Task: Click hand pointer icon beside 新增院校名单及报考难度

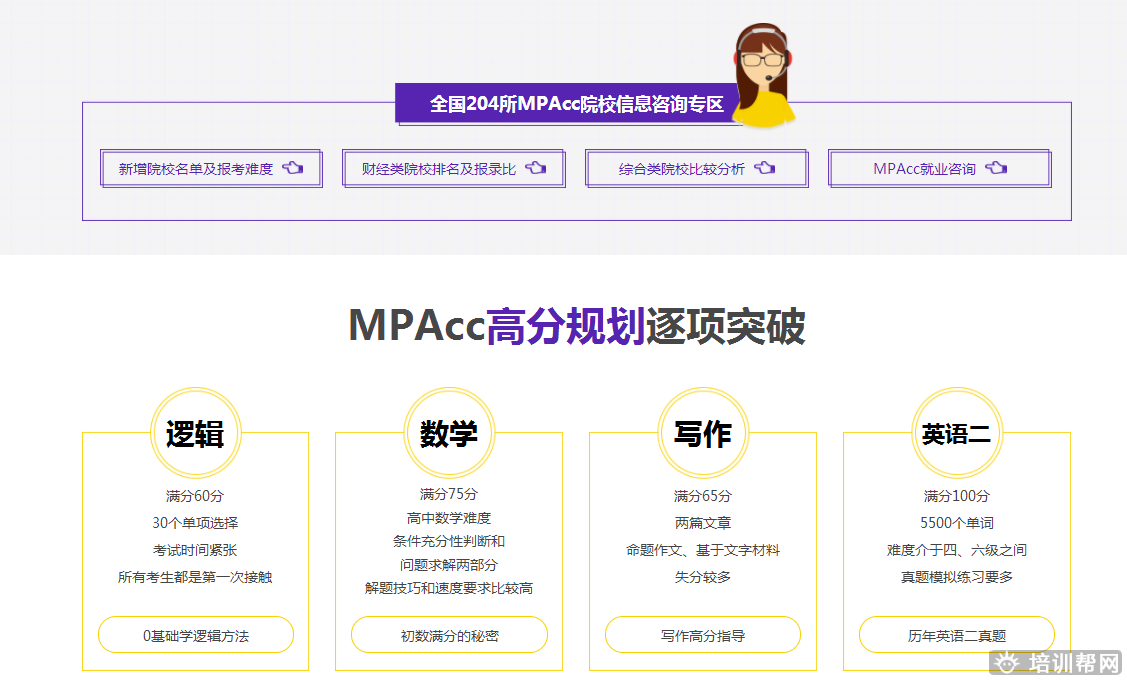Action: [x=292, y=168]
